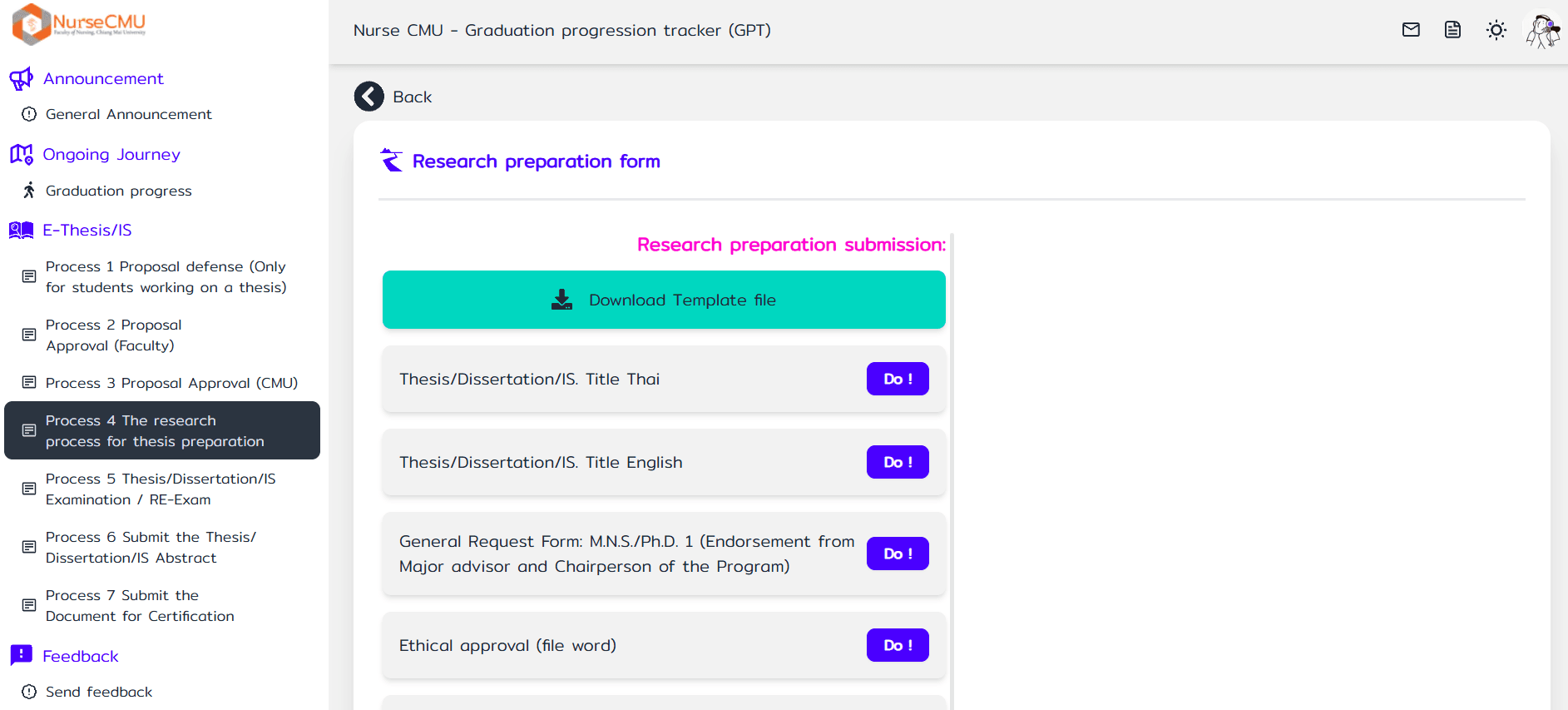Click the NurseCMU logo
This screenshot has width=1568, height=710.
pos(80,23)
